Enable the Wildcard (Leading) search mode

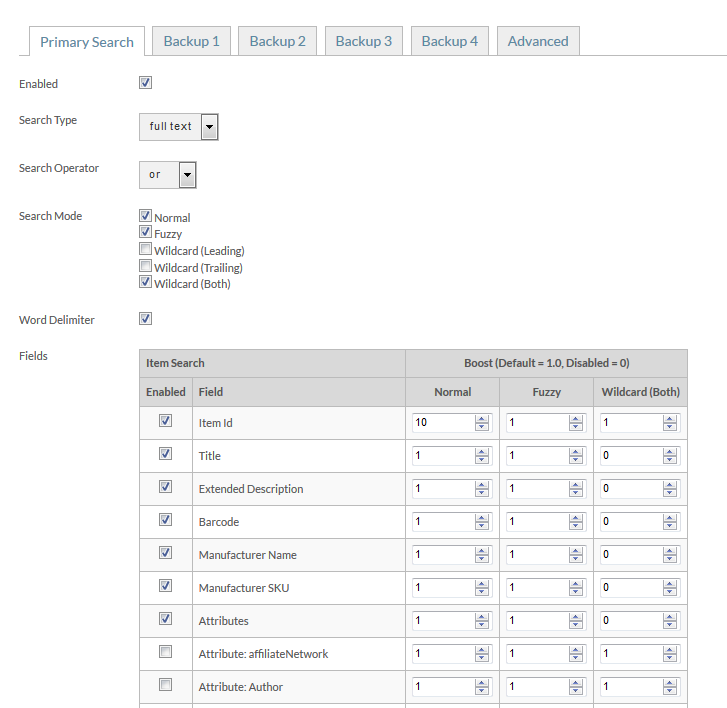146,249
